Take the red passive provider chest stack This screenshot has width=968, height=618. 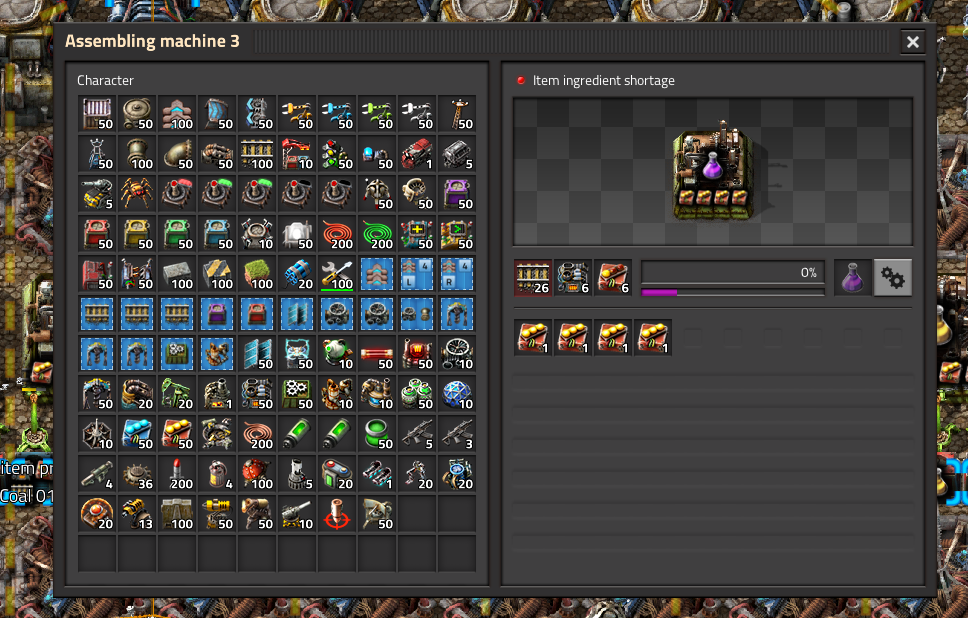pyautogui.click(x=97, y=234)
